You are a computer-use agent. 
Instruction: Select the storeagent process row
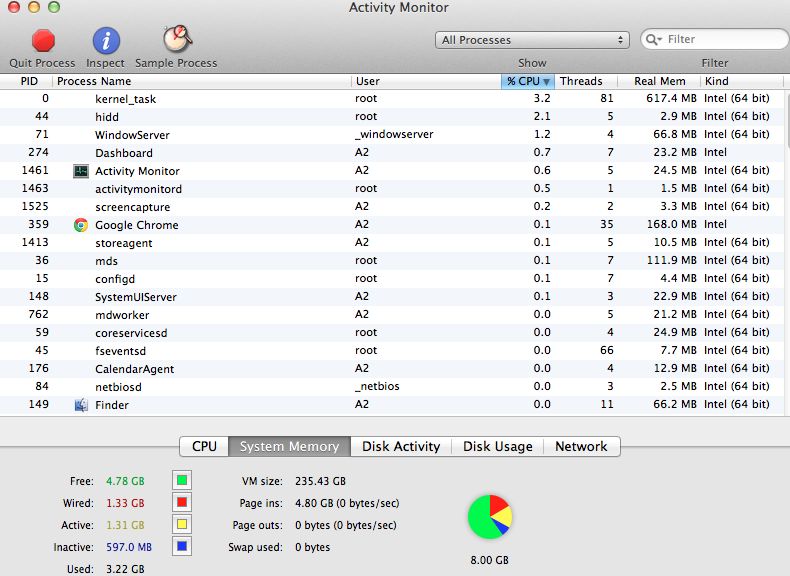[x=392, y=242]
